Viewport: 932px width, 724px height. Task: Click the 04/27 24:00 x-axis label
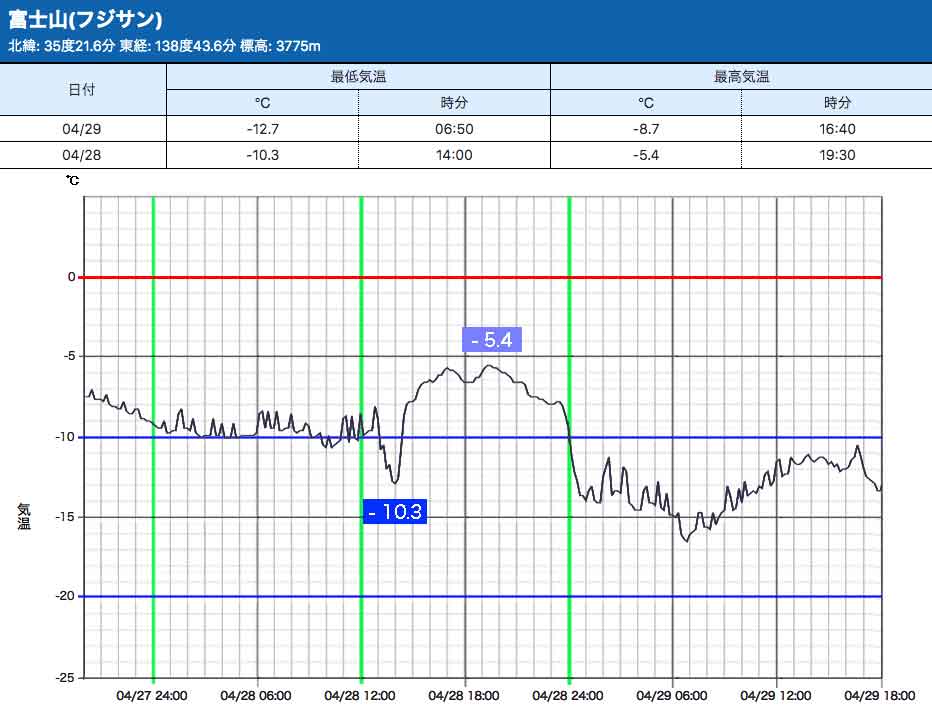coord(152,696)
